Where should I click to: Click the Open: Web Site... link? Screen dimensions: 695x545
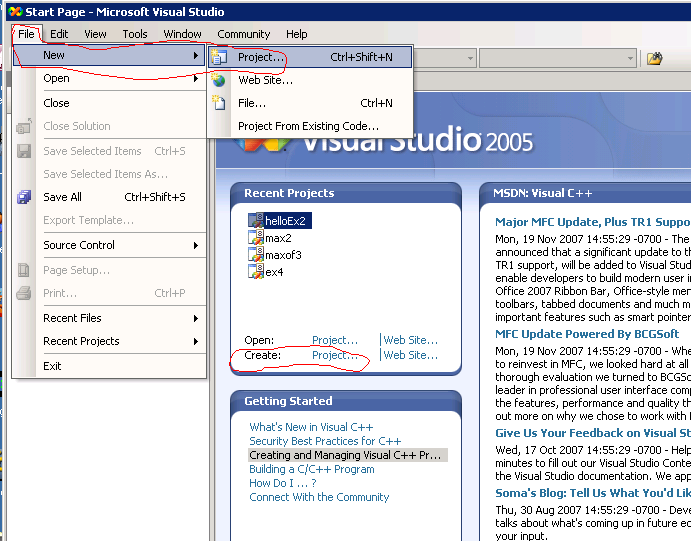click(410, 340)
